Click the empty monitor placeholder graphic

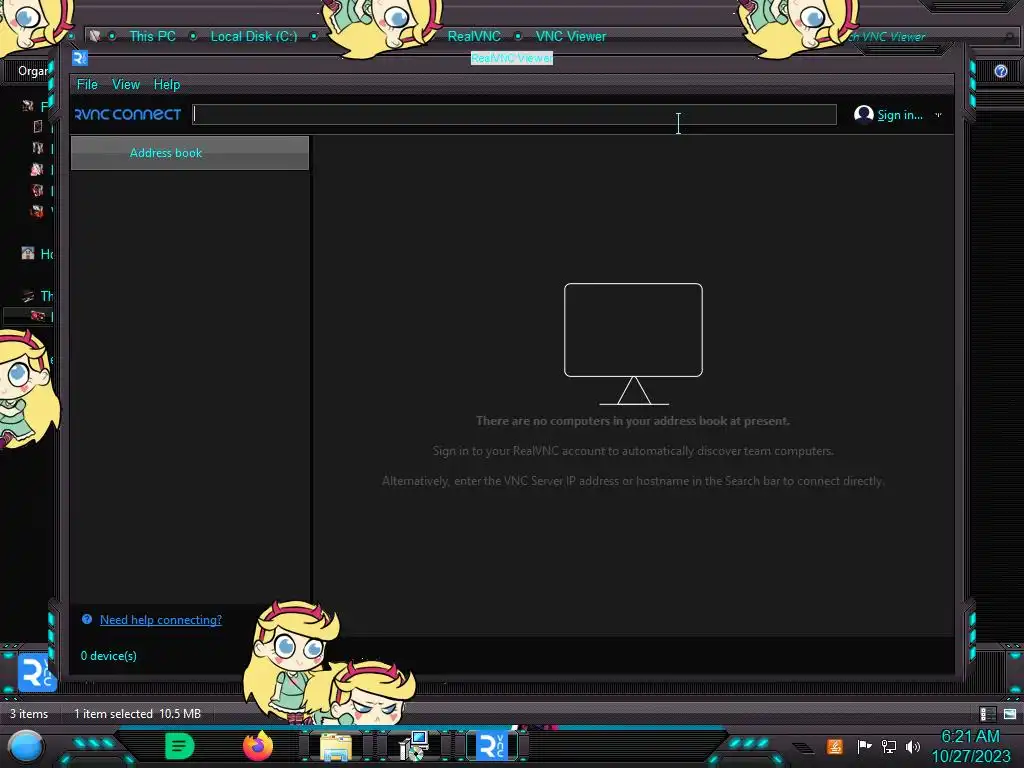pos(633,344)
